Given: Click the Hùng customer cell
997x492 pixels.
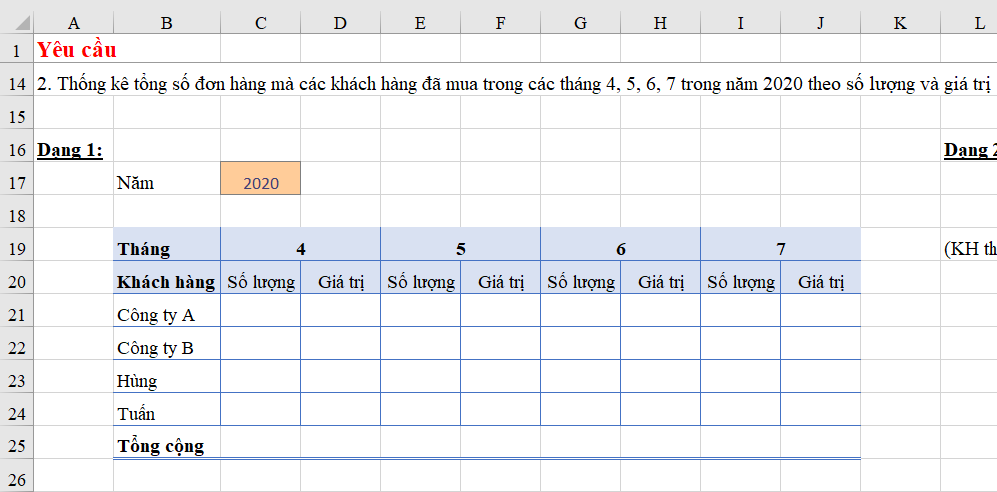Looking at the screenshot, I should click(167, 376).
